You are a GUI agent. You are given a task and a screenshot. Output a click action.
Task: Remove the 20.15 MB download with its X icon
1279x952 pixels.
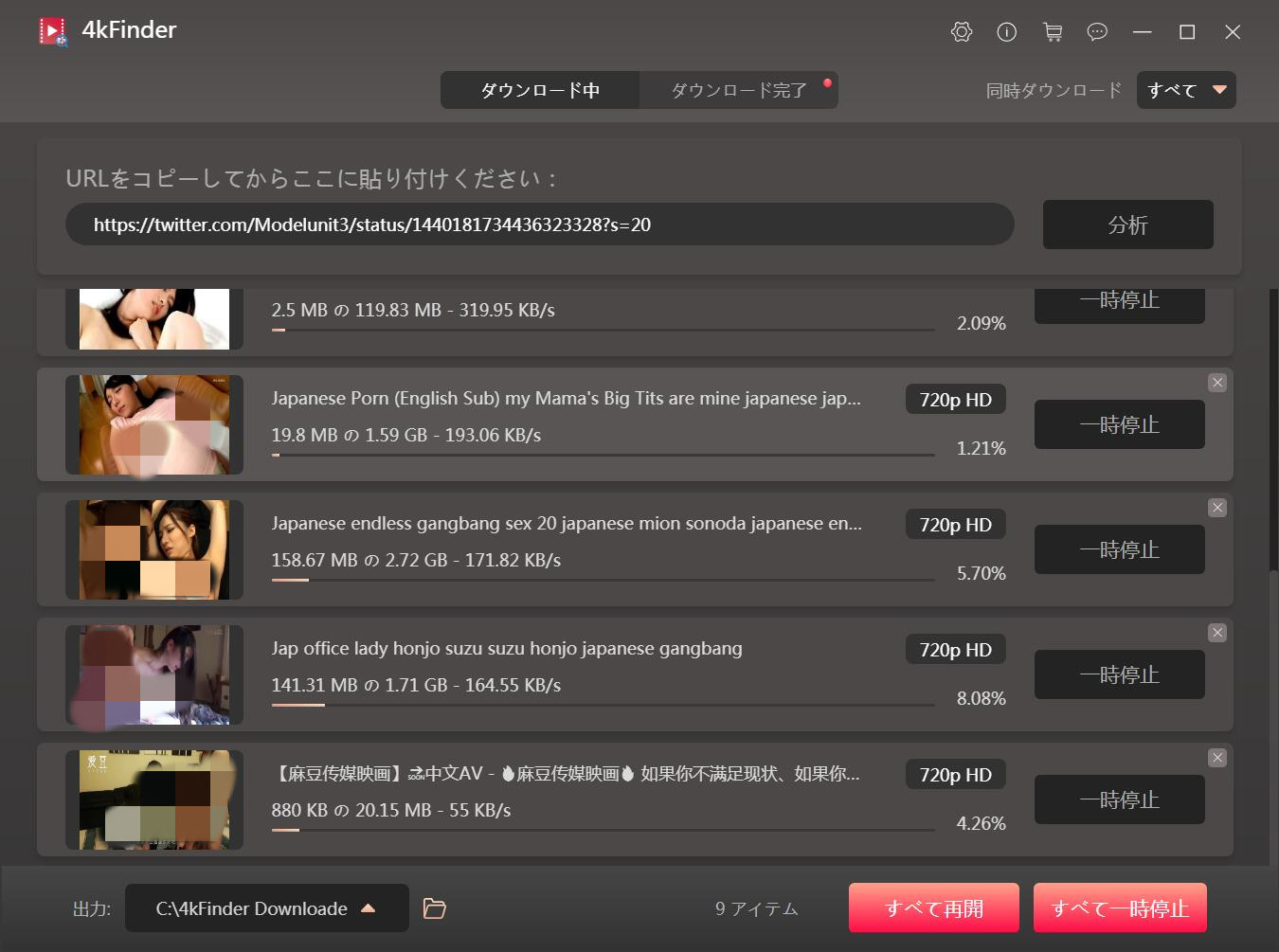pyautogui.click(x=1217, y=758)
